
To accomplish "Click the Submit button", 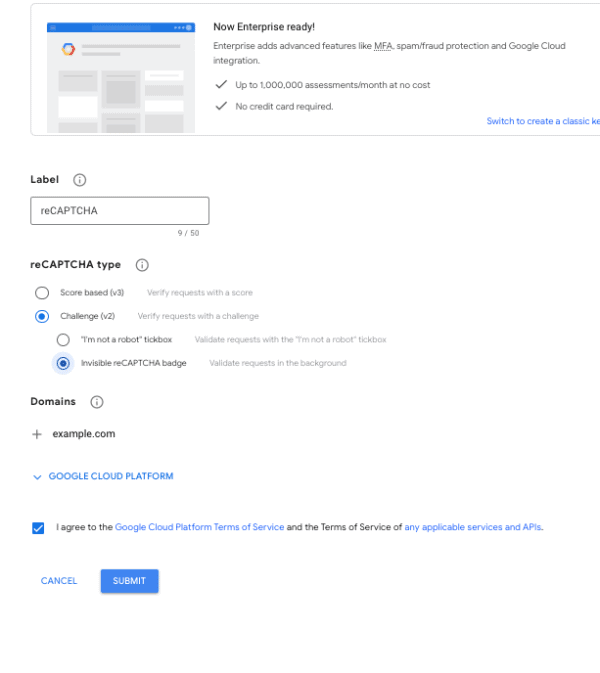I will (130, 581).
